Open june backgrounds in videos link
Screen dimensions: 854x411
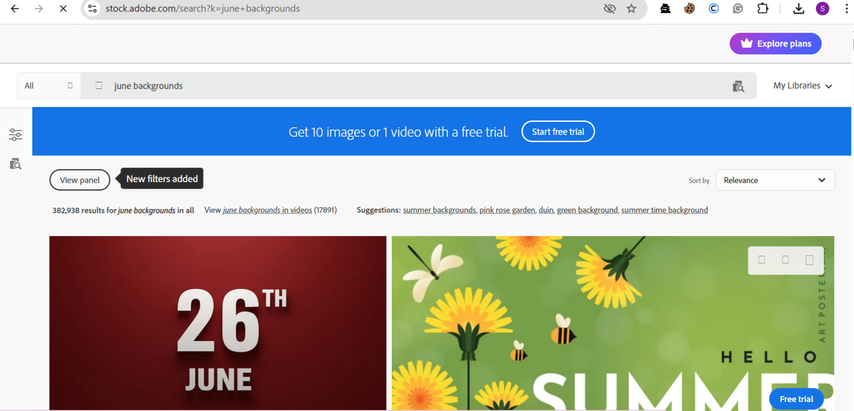click(269, 210)
